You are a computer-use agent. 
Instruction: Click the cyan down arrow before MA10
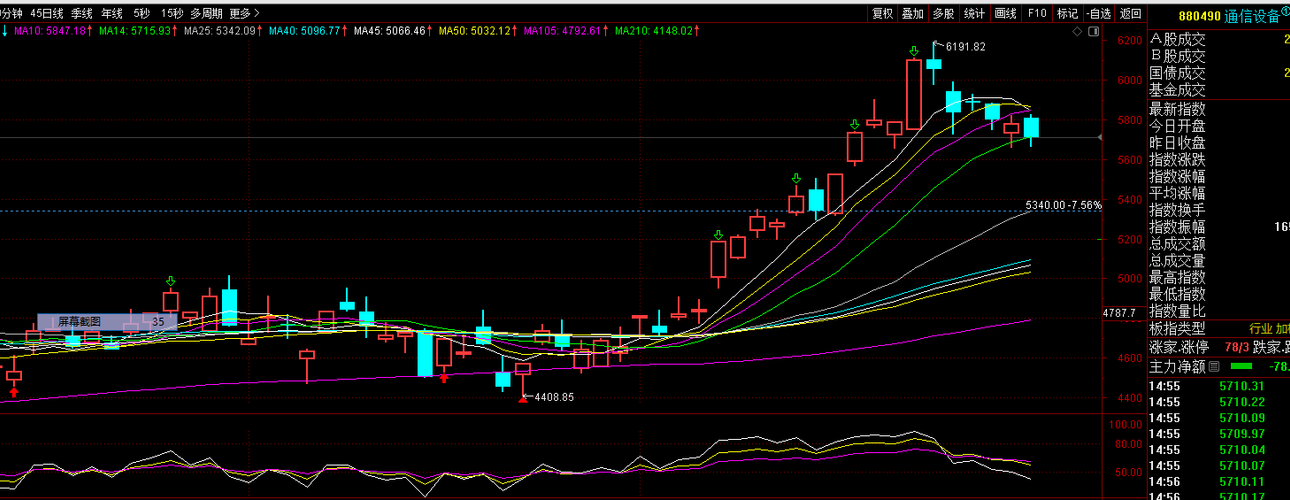pos(4,31)
